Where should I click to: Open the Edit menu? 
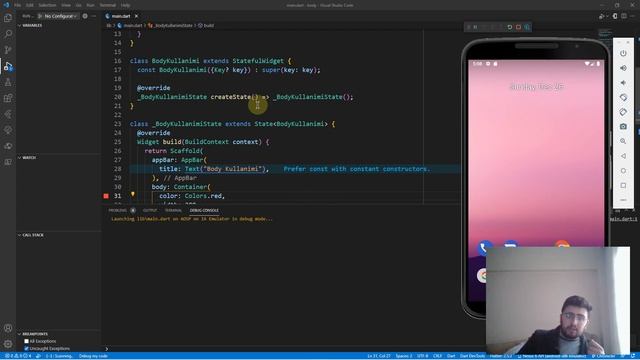coord(30,5)
